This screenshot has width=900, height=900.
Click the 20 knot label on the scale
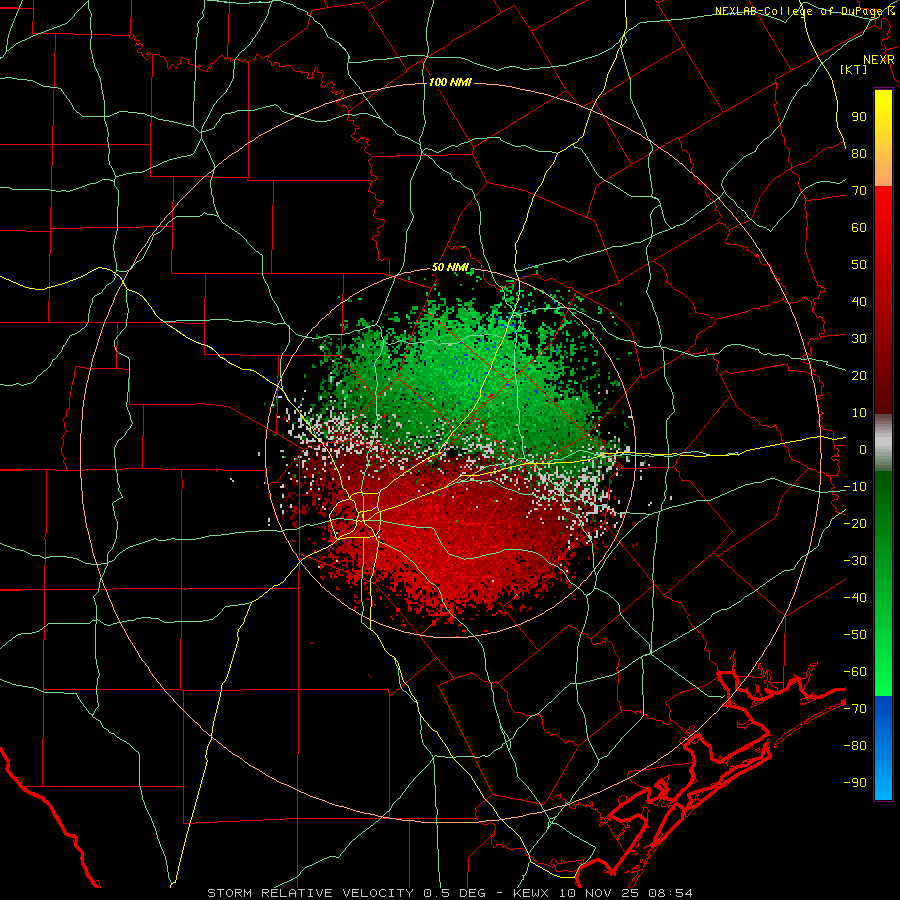(x=859, y=375)
